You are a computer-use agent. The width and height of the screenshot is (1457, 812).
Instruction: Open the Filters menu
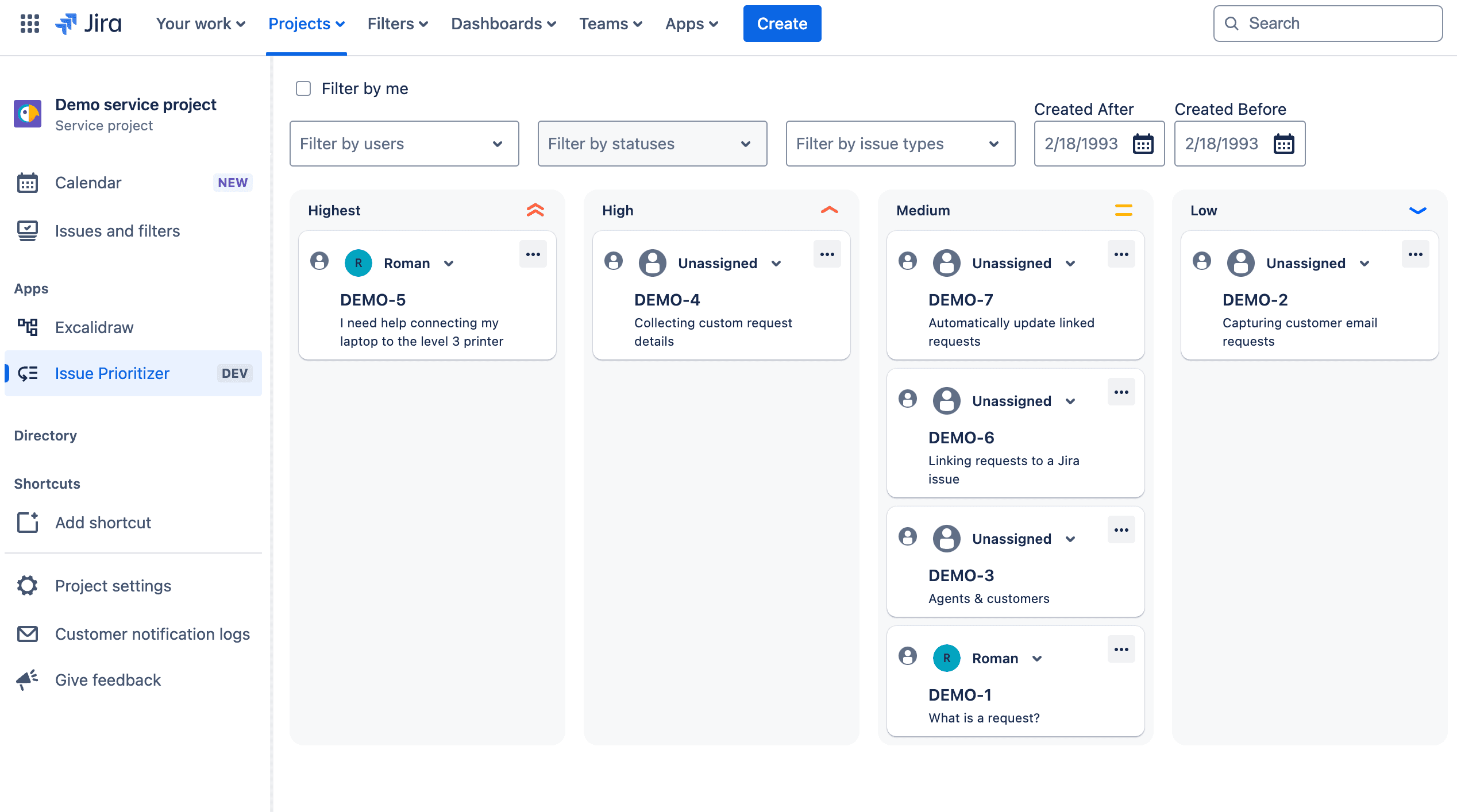tap(398, 24)
